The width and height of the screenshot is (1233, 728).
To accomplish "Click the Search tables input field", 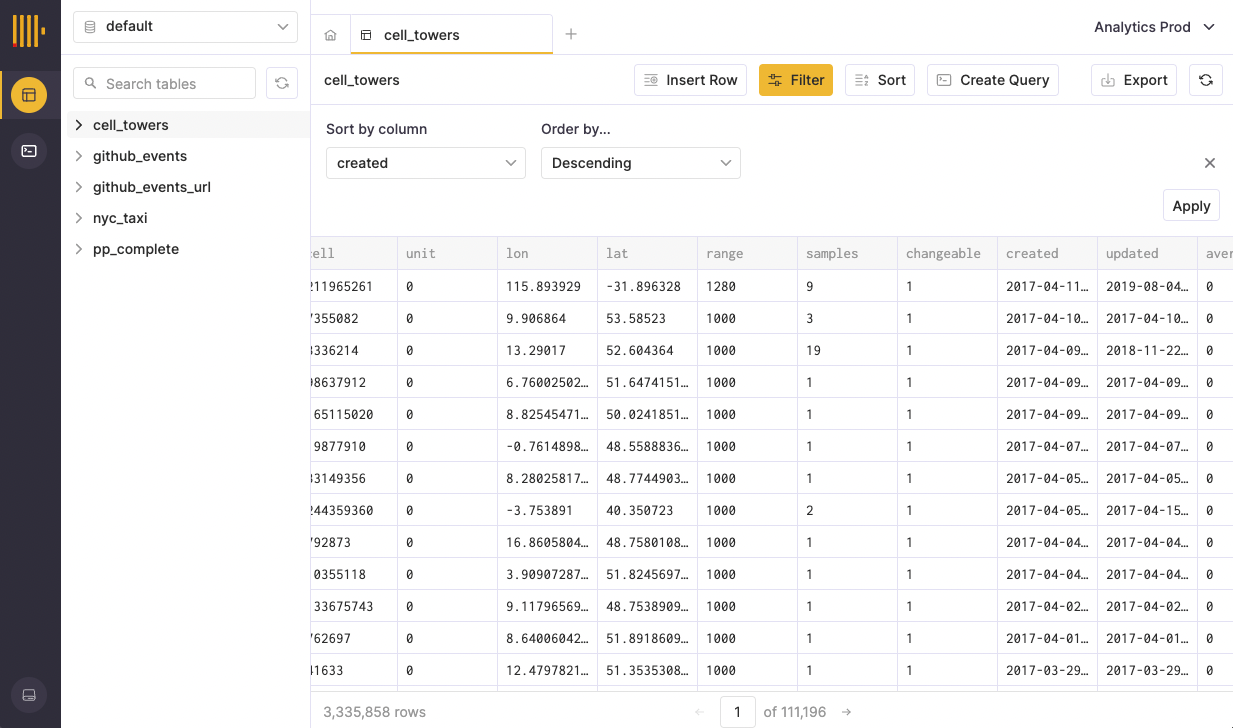I will coord(170,84).
